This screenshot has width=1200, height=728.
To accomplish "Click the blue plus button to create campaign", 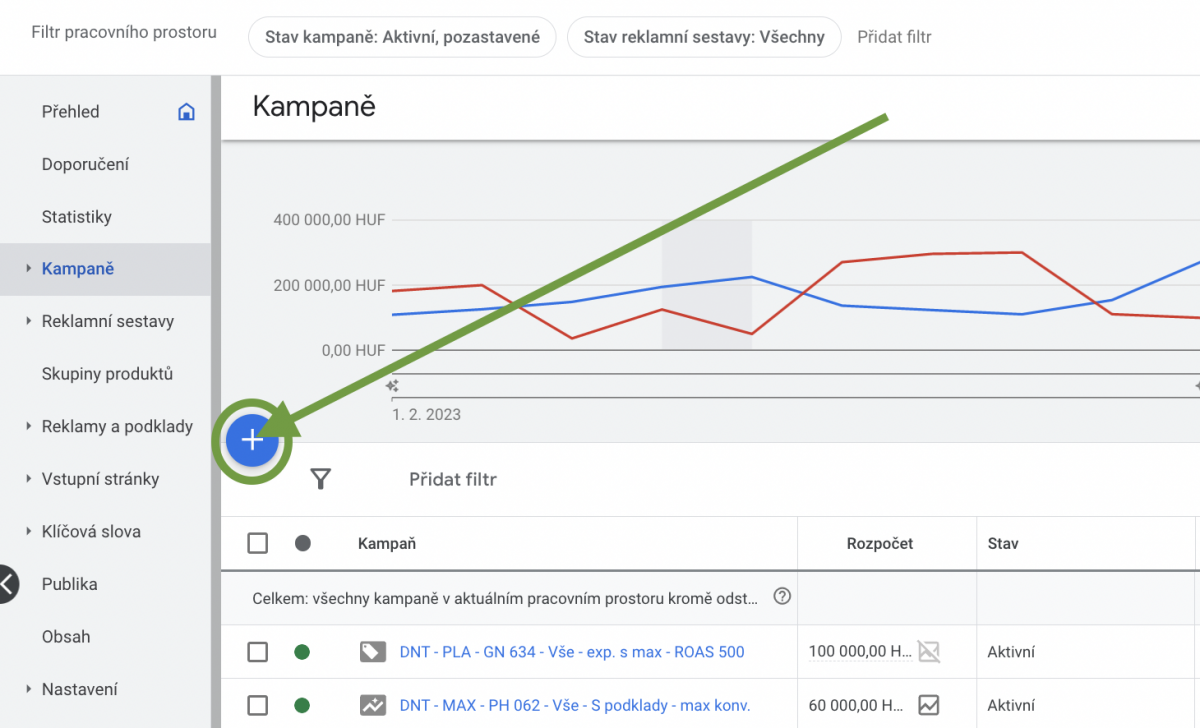I will (x=252, y=439).
